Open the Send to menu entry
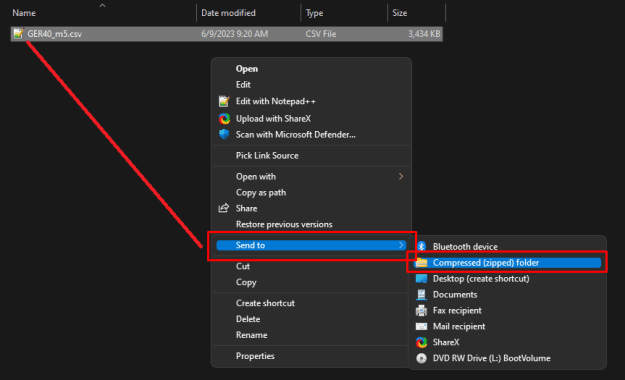This screenshot has height=380, width=625. coord(311,245)
